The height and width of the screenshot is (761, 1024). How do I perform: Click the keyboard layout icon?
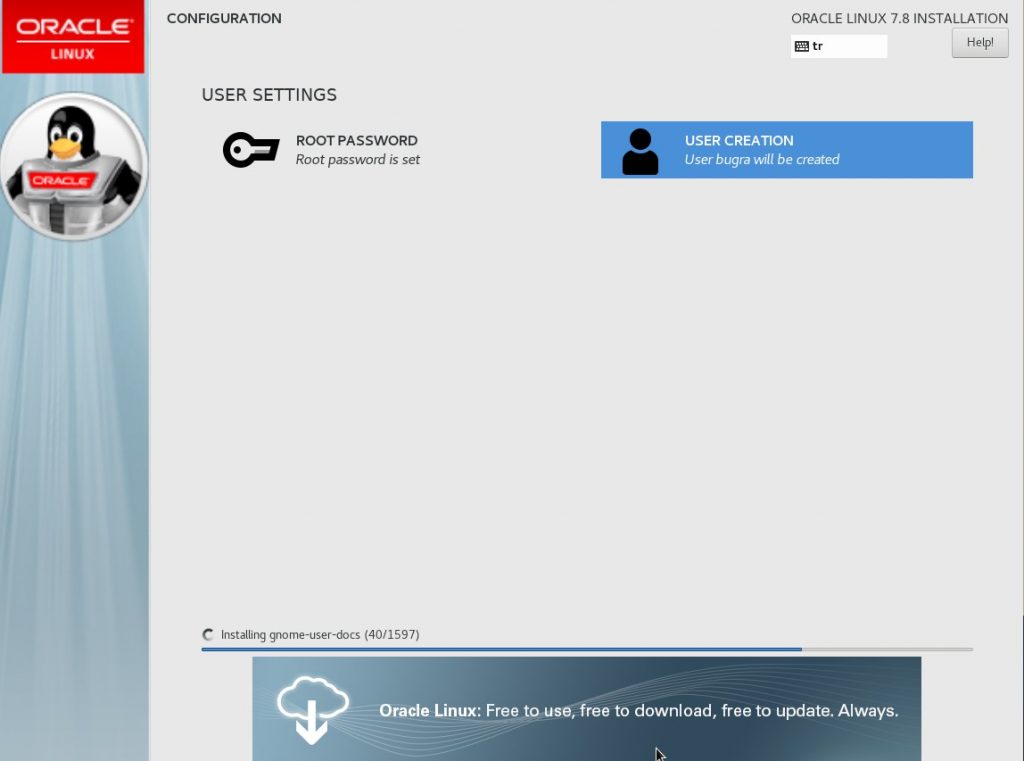801,46
